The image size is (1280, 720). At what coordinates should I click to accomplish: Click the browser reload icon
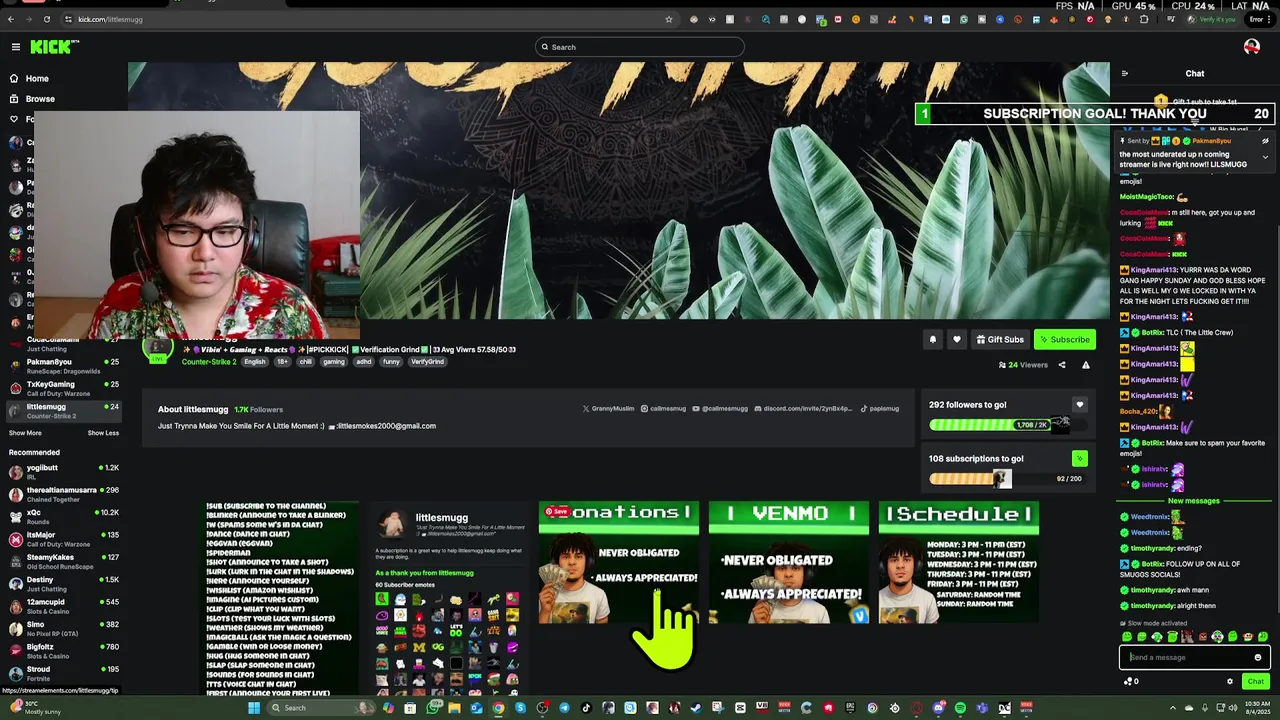[46, 19]
